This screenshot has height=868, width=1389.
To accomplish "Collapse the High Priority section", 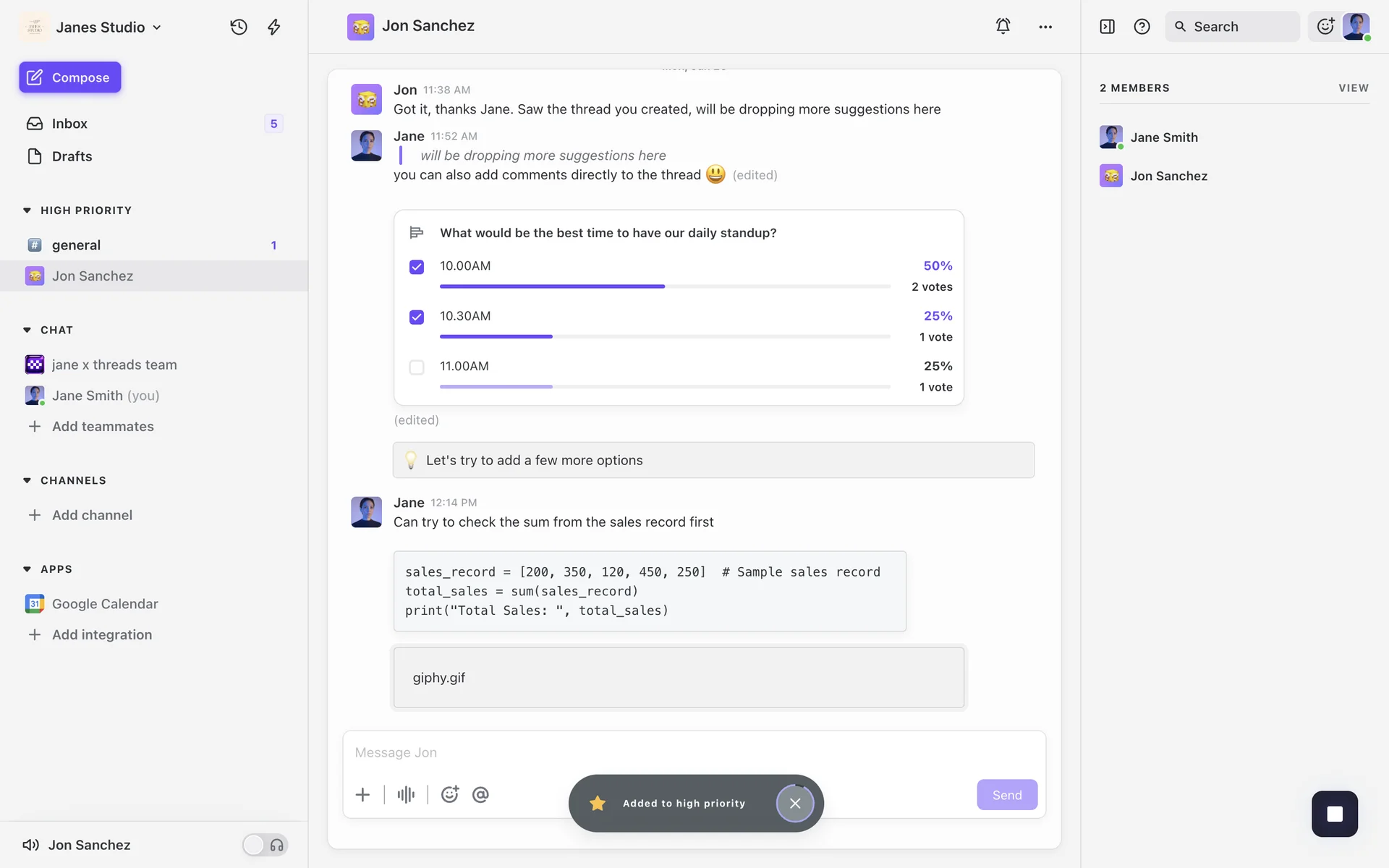I will (27, 210).
